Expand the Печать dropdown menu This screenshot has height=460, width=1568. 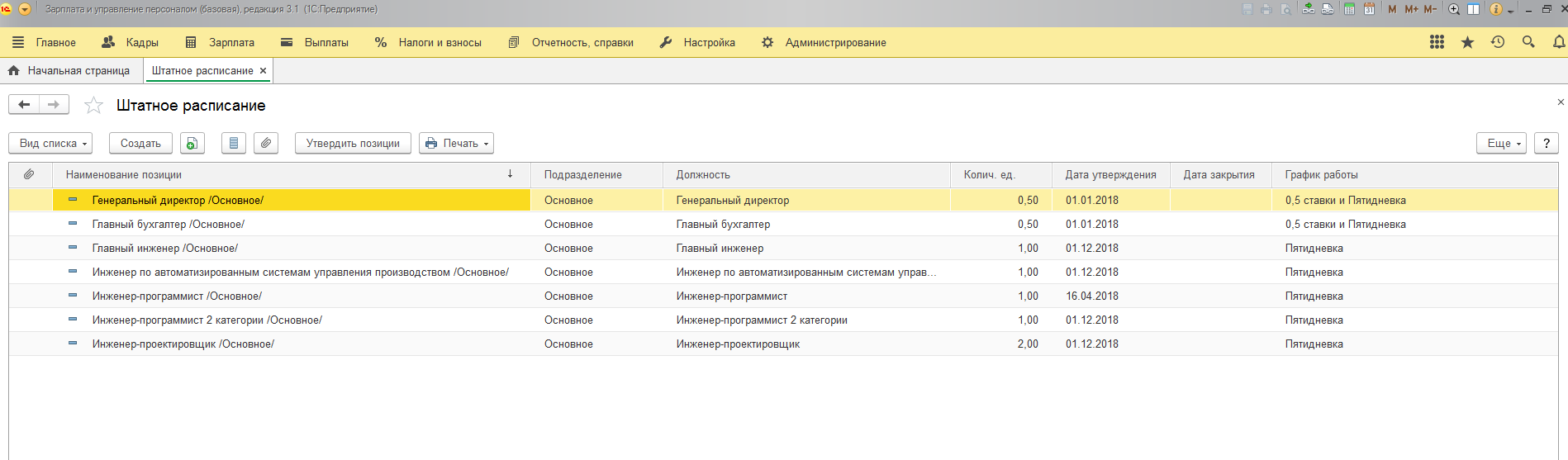tap(456, 143)
